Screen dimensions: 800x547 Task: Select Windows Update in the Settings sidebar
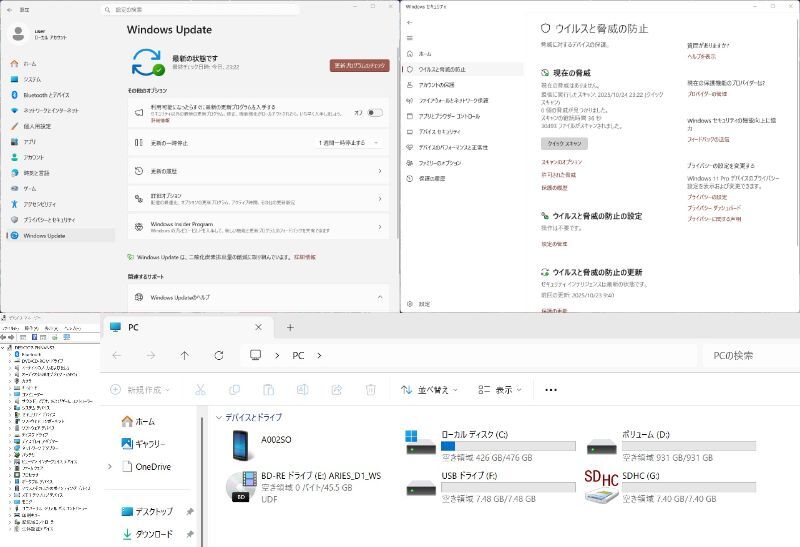60,236
